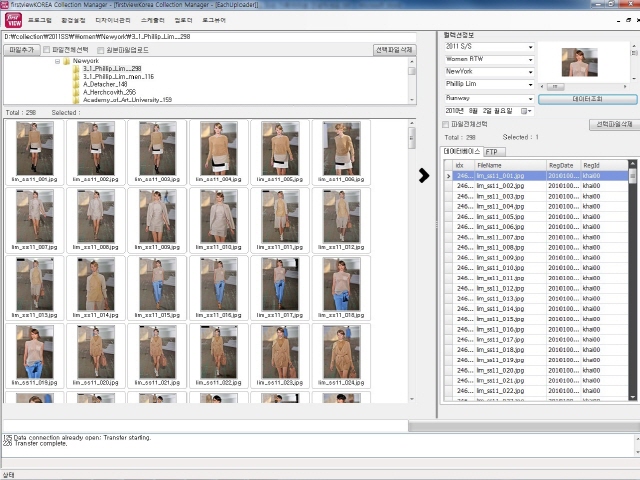
Task: Switch to the FTP tab
Action: [494, 152]
